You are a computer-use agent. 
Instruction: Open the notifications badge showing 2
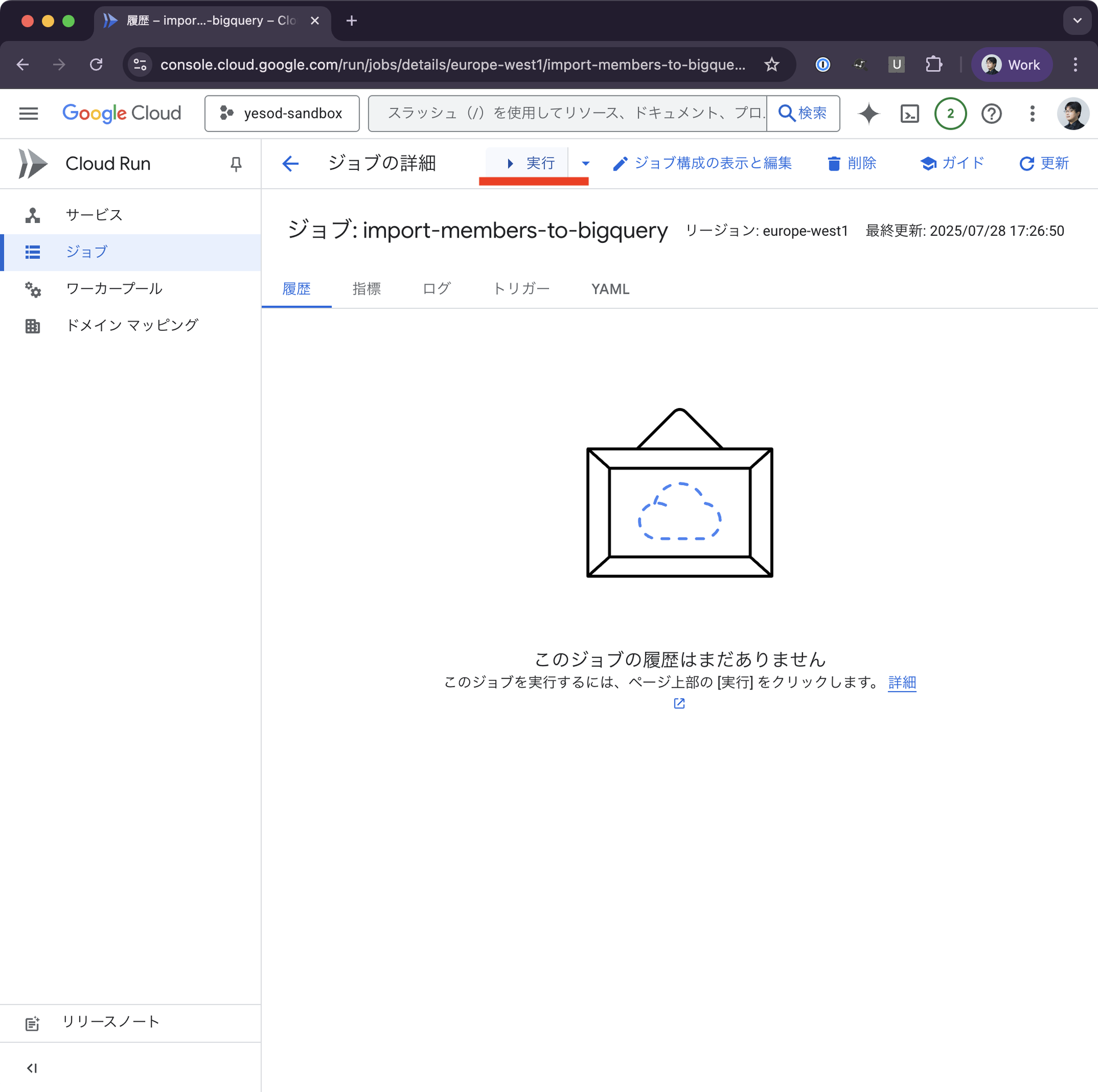950,114
